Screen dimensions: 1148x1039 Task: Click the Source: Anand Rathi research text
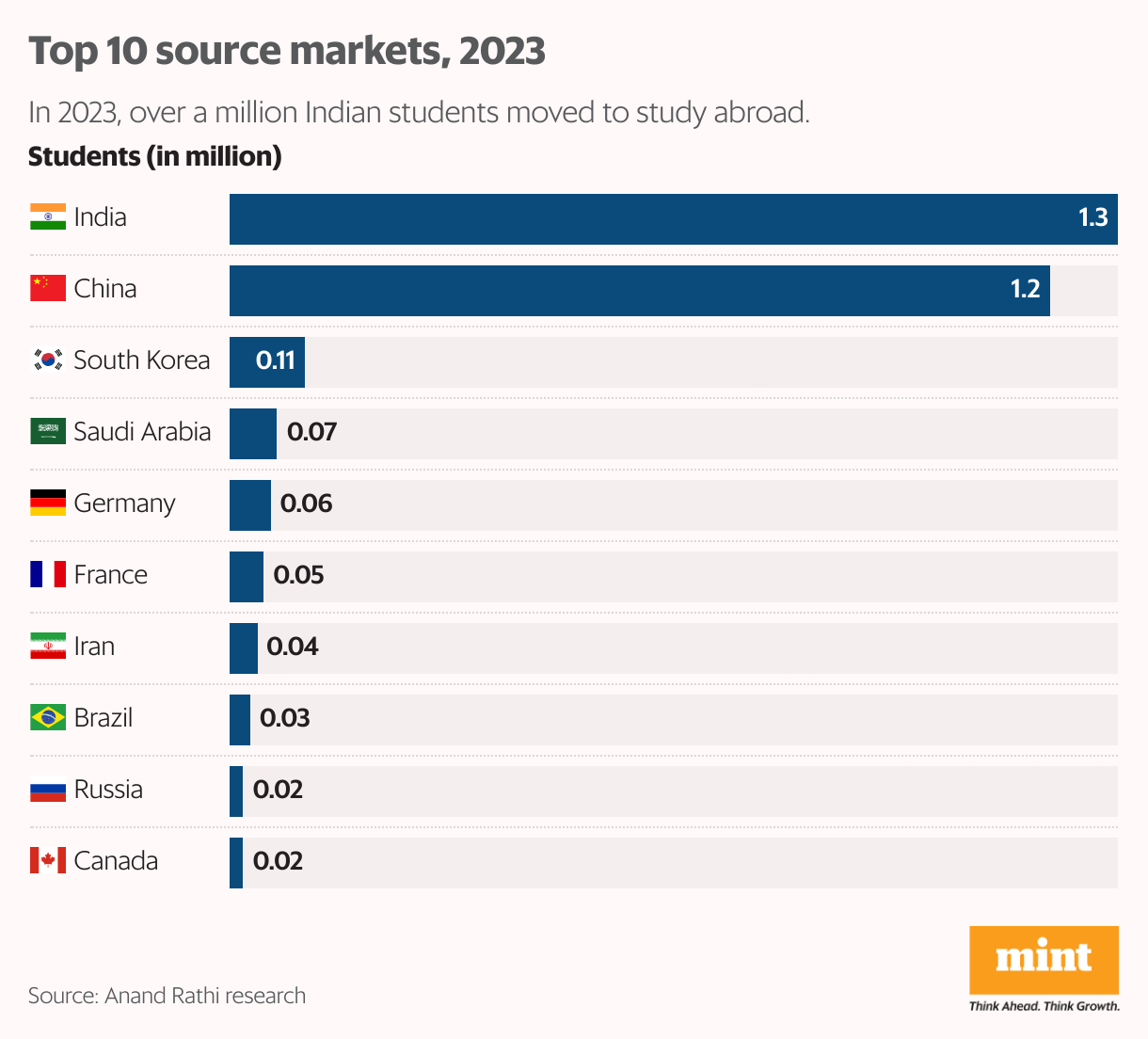click(x=167, y=996)
